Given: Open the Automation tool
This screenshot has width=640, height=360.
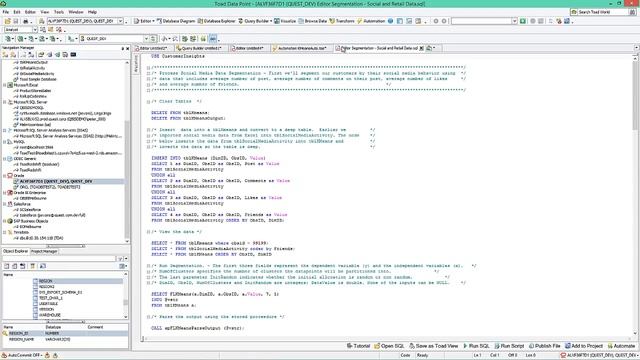Looking at the screenshot, I should [371, 21].
